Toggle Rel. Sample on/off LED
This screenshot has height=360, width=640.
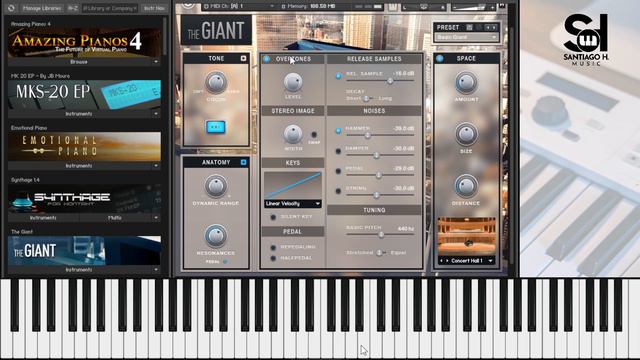click(338, 76)
